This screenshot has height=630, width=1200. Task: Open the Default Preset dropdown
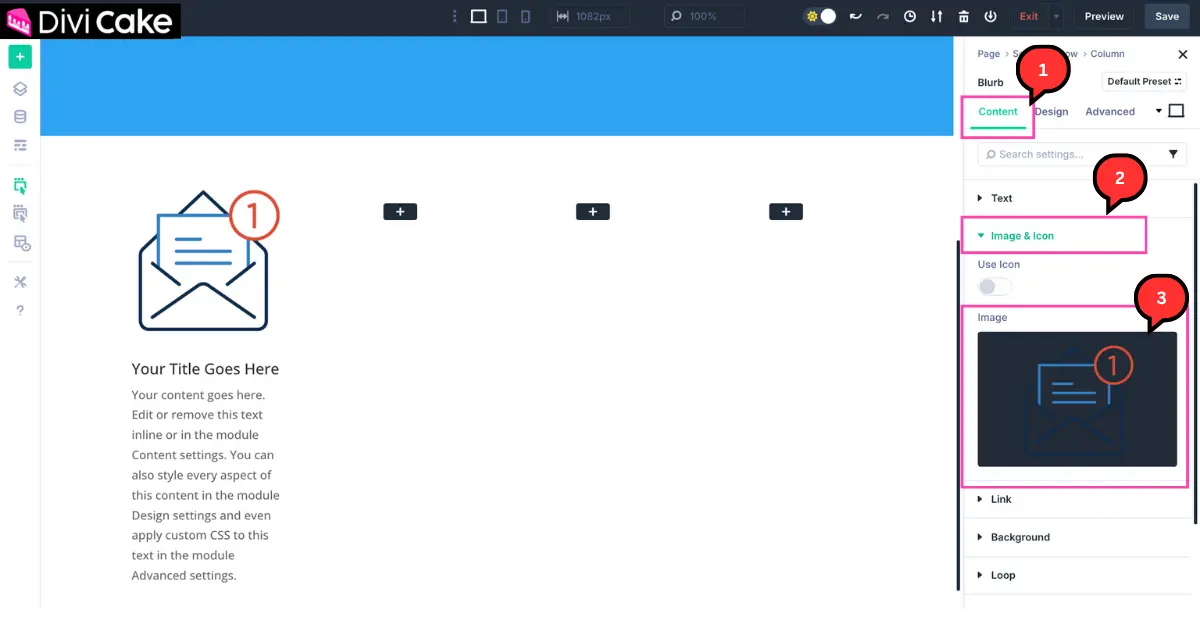[x=1144, y=82]
